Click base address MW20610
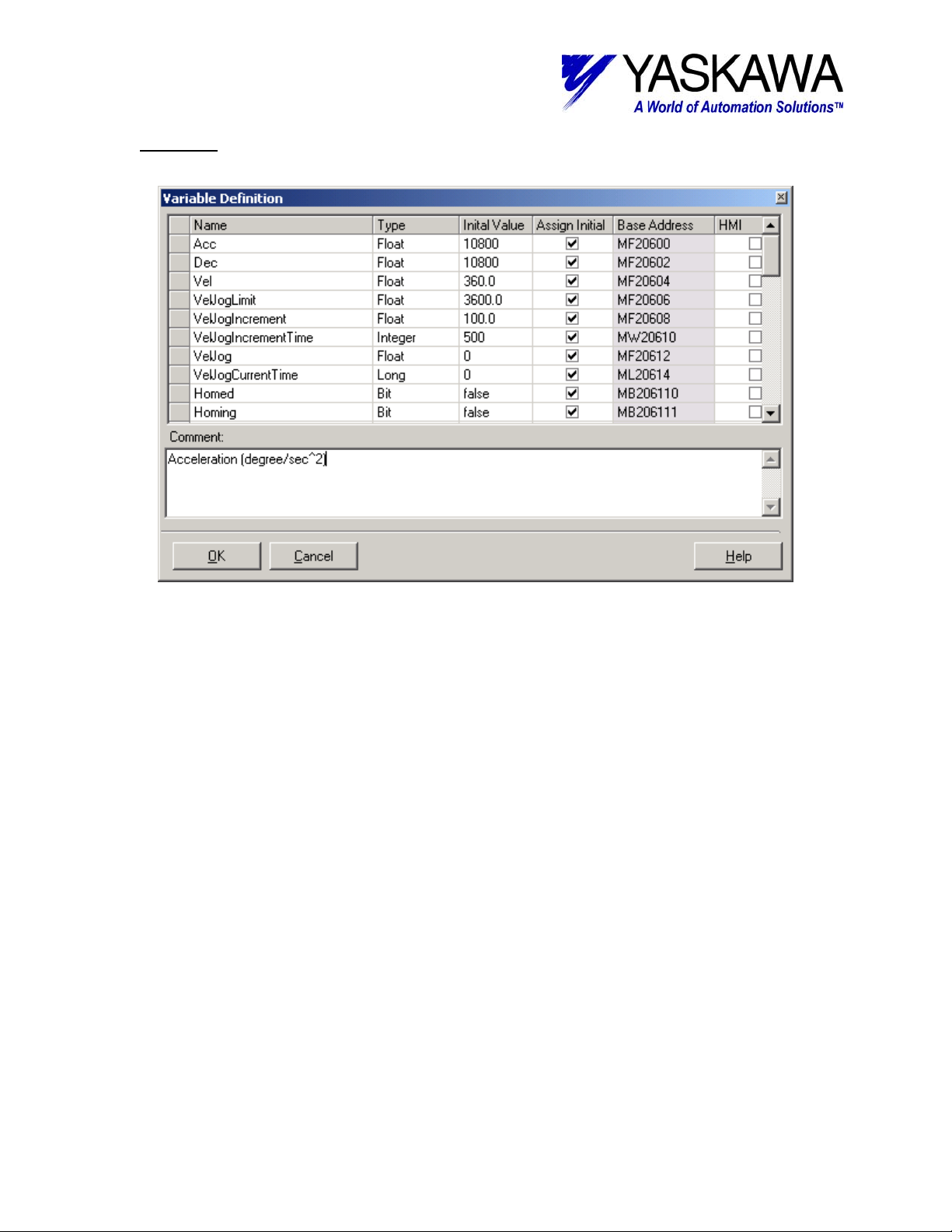This screenshot has width=952, height=1232. [x=663, y=337]
